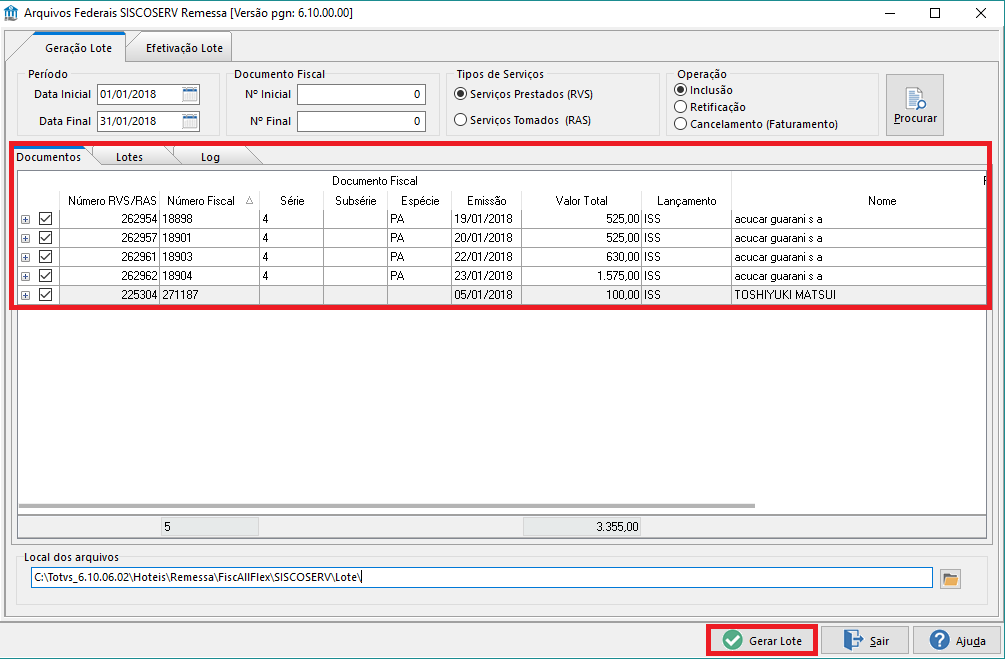Click the Local dos arquivos path field
The width and height of the screenshot is (1005, 659).
coord(481,578)
